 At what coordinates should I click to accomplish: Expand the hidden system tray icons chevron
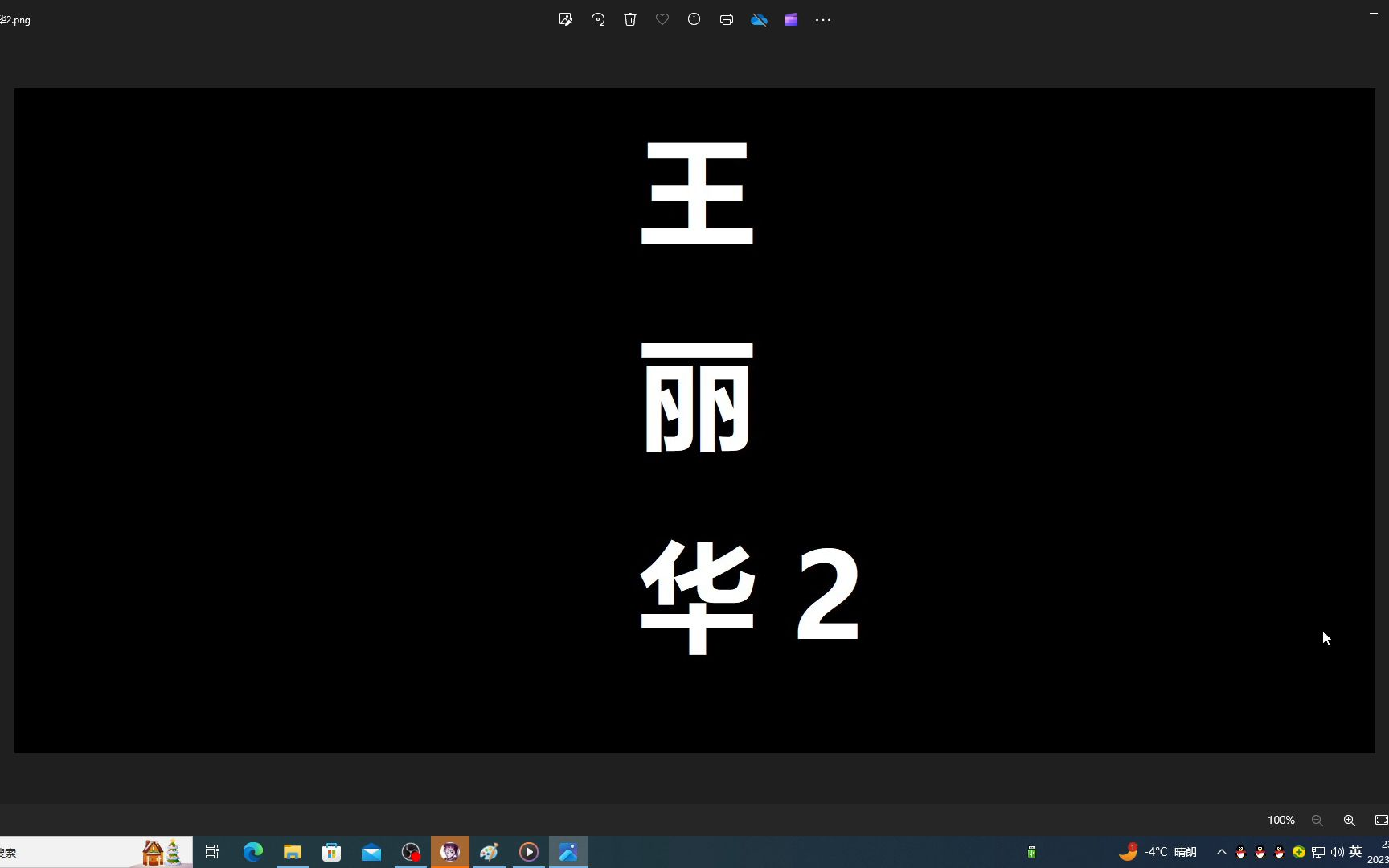[x=1222, y=852]
